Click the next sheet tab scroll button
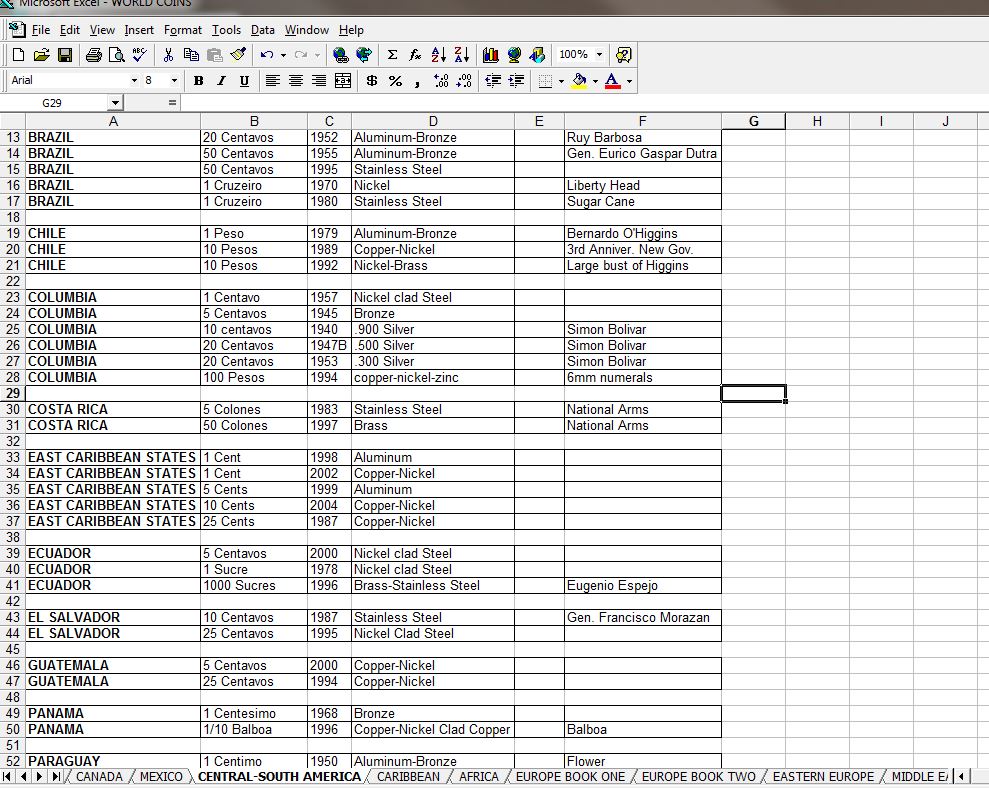This screenshot has height=788, width=989. (x=39, y=777)
